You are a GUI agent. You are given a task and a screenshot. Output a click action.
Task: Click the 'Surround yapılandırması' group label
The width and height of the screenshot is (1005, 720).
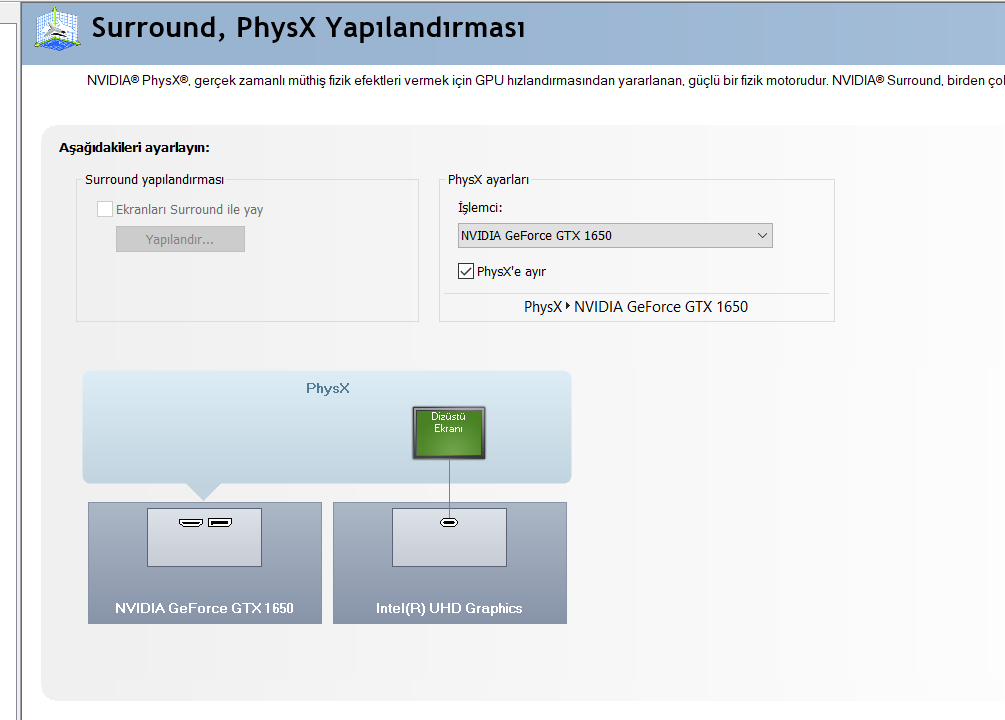pyautogui.click(x=154, y=180)
